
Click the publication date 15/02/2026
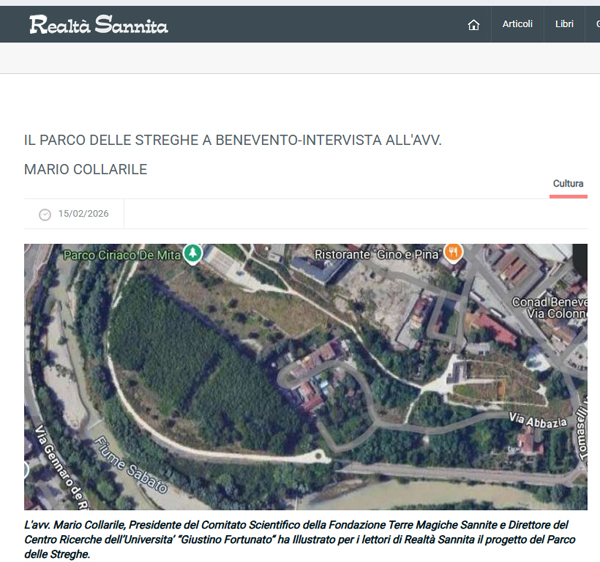click(x=83, y=214)
